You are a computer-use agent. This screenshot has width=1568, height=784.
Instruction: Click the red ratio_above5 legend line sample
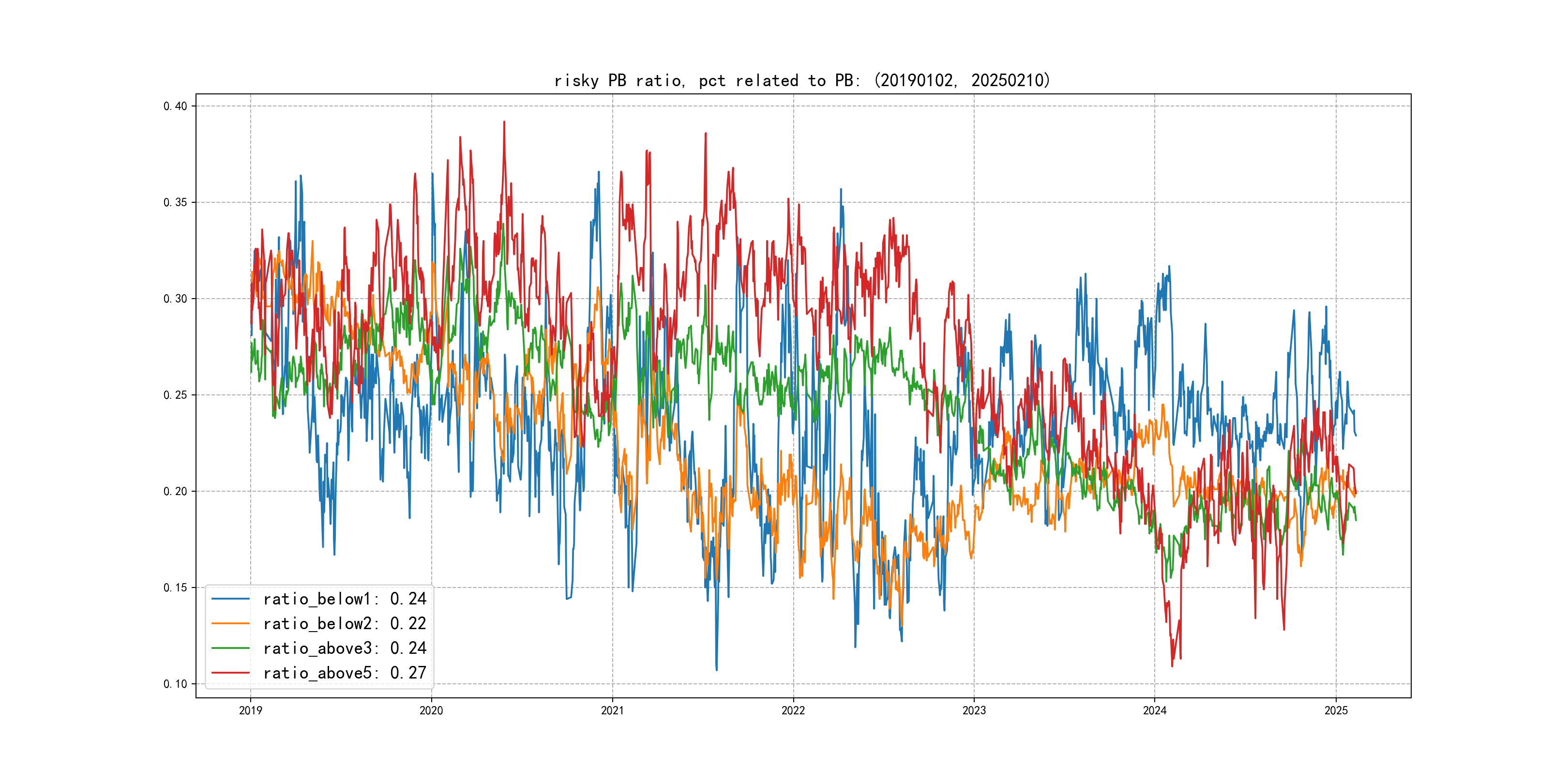[x=230, y=673]
